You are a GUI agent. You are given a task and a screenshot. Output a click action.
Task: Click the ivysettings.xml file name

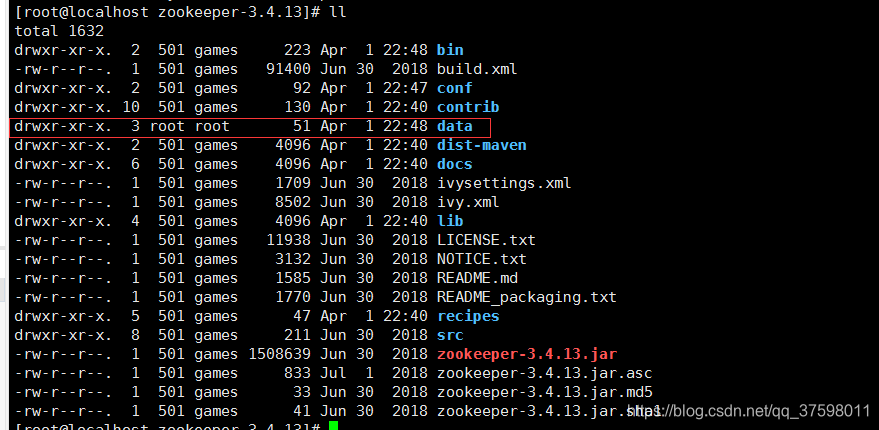pyautogui.click(x=504, y=183)
